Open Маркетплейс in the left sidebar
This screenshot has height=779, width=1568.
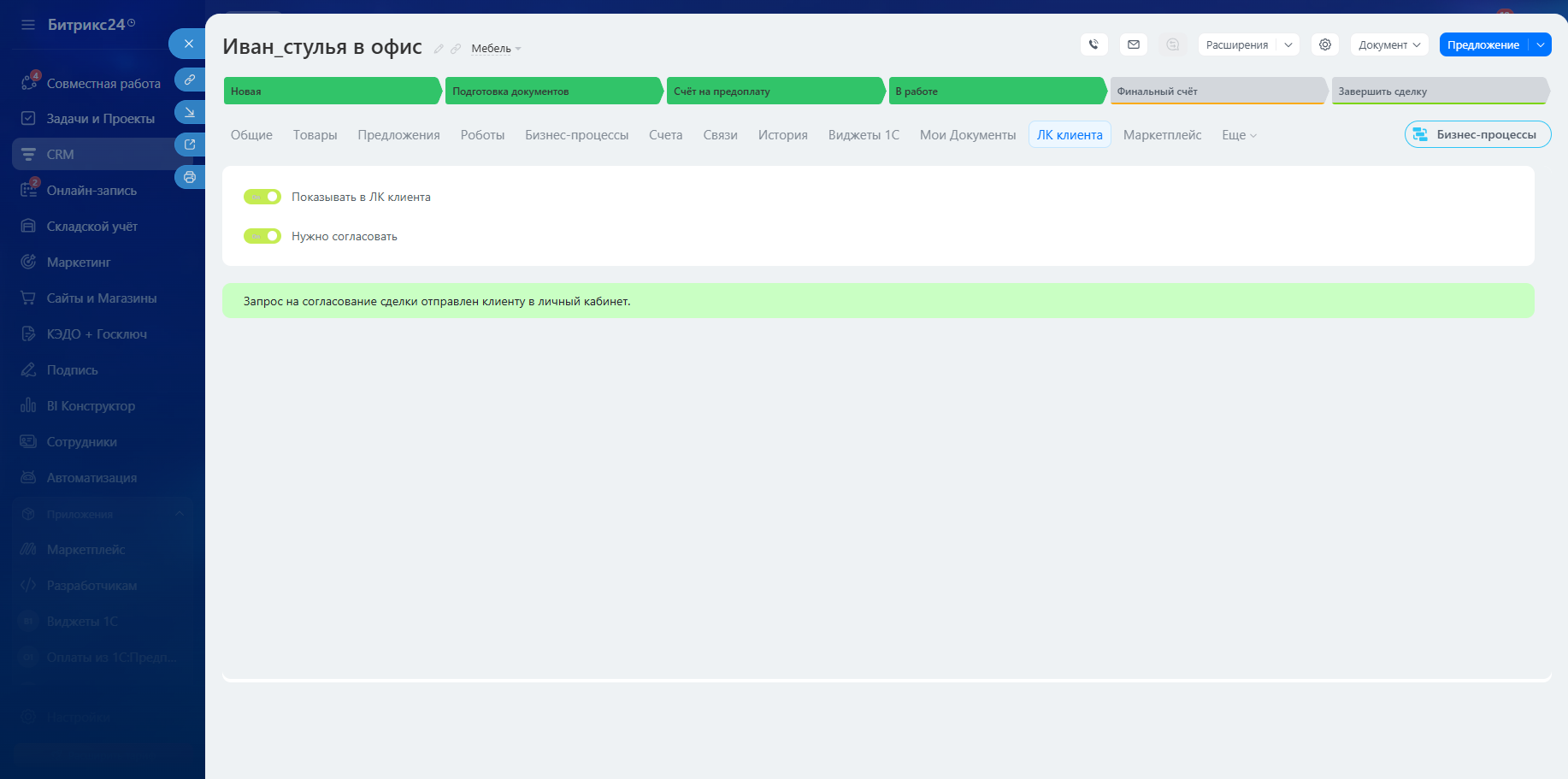click(85, 550)
